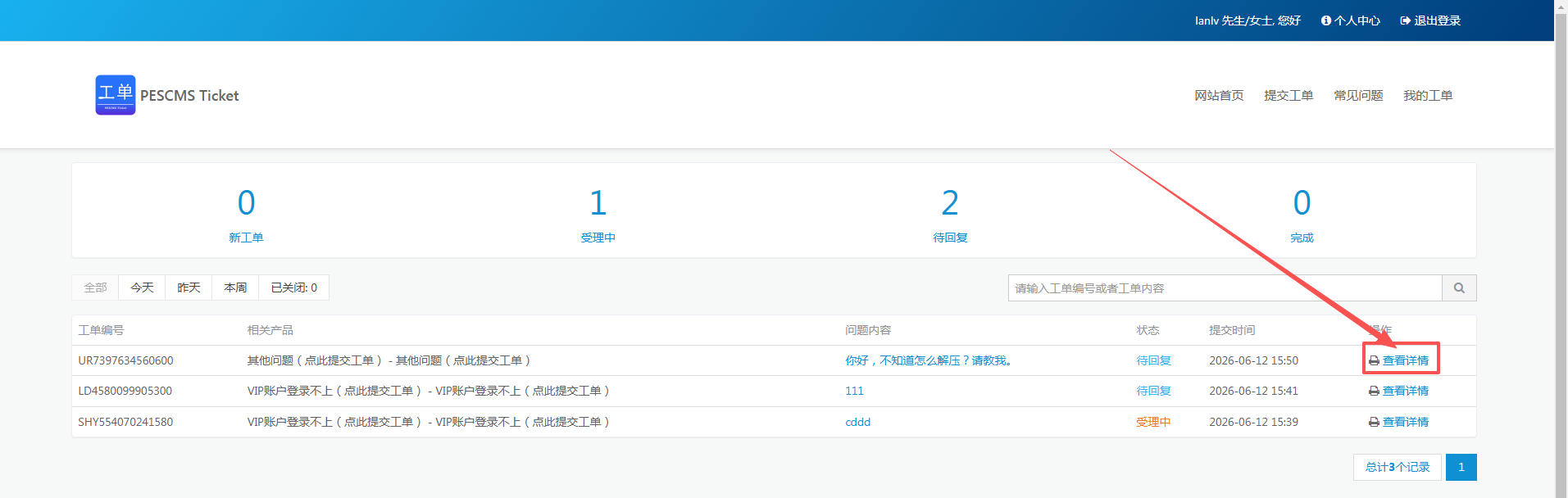This screenshot has height=498, width=1568.
Task: Click the 工单编号 column header
Action: [101, 330]
